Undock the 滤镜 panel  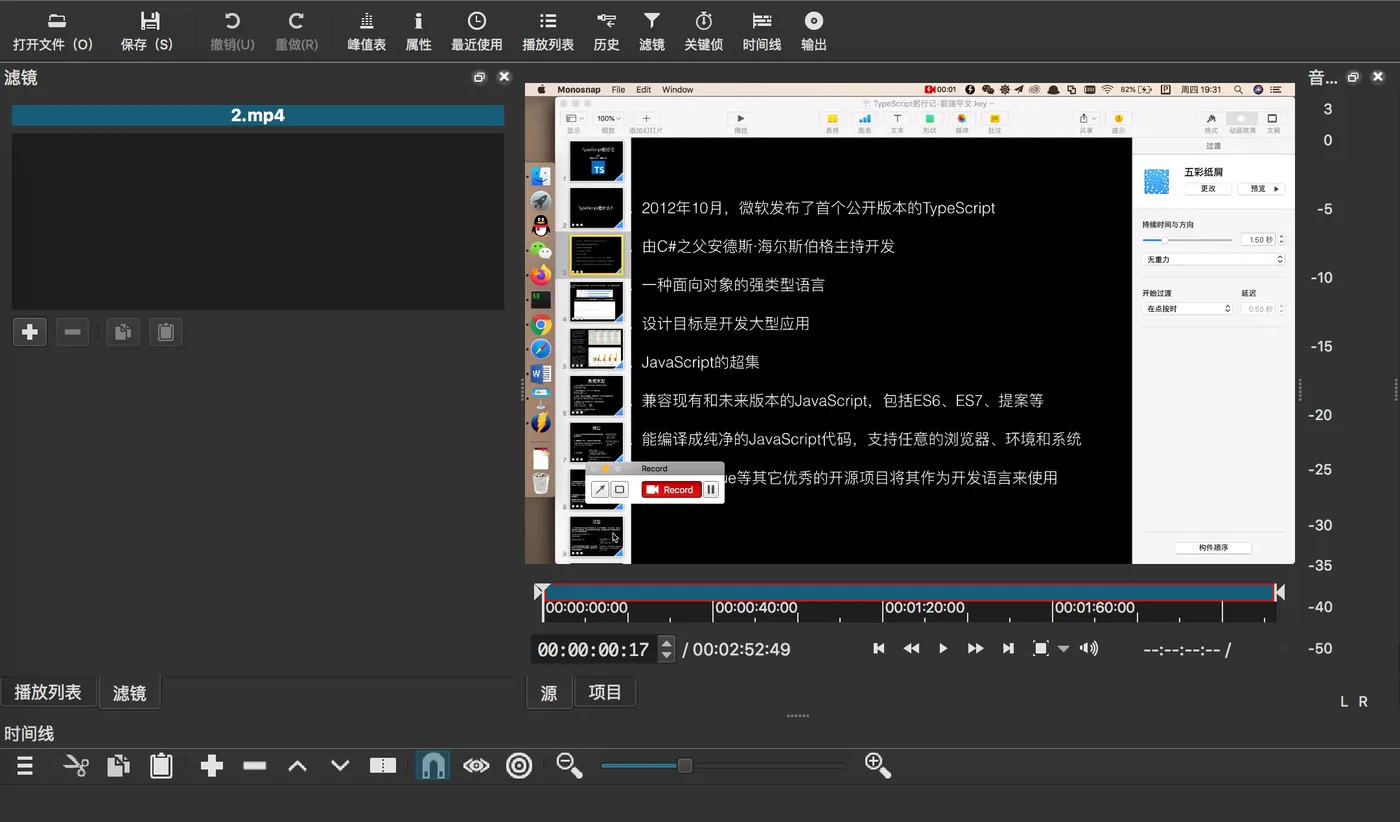point(479,77)
